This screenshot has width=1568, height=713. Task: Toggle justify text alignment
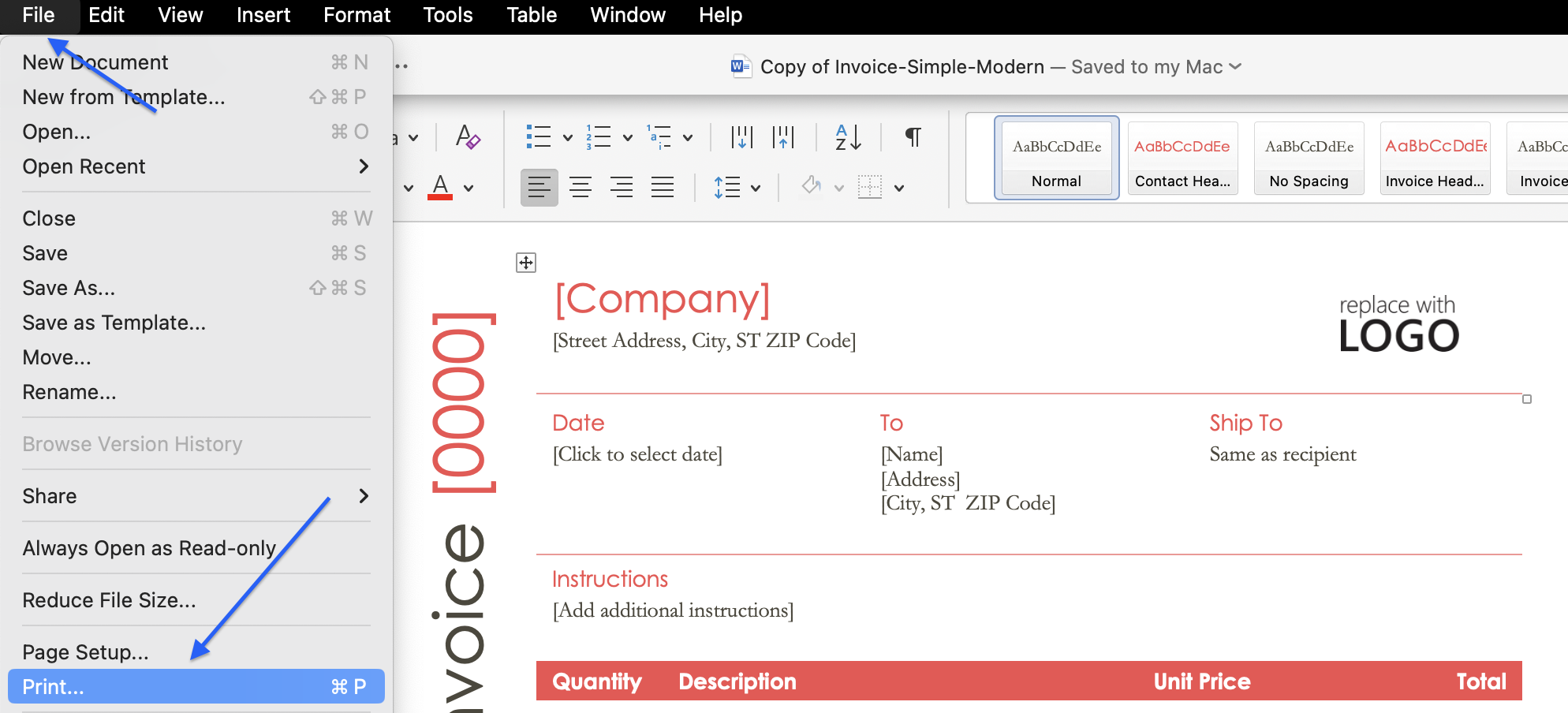click(663, 188)
